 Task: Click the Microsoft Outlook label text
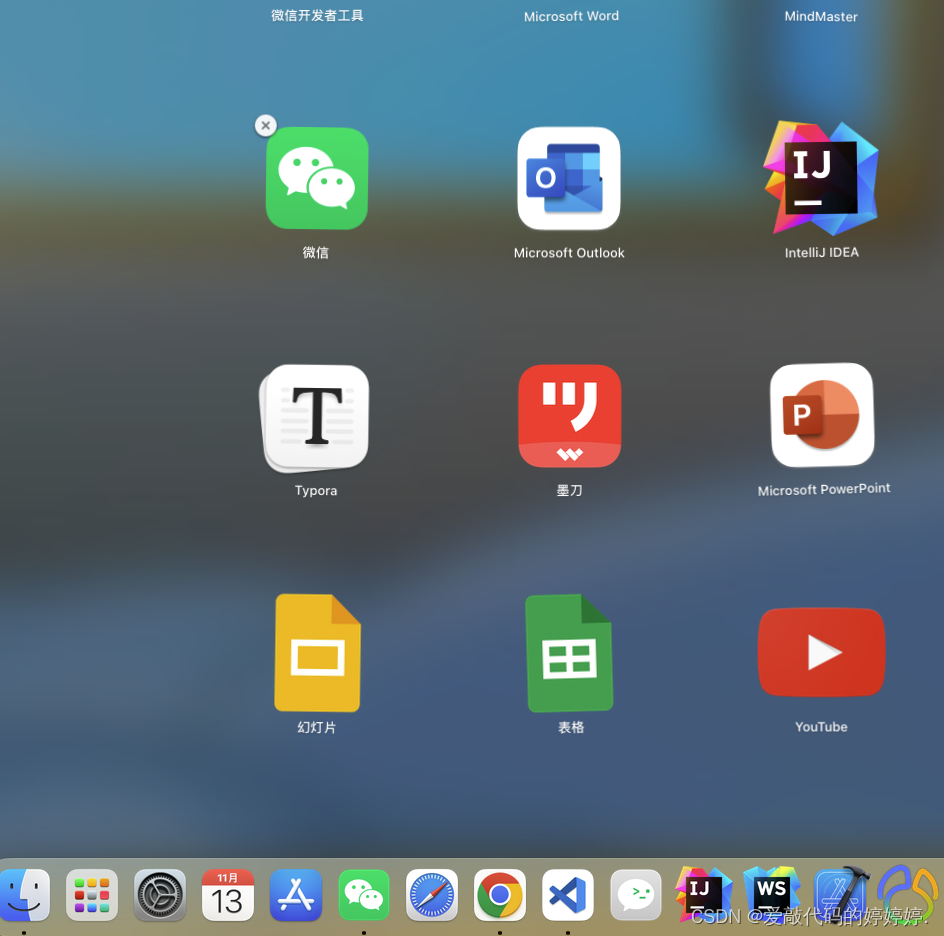tap(569, 253)
